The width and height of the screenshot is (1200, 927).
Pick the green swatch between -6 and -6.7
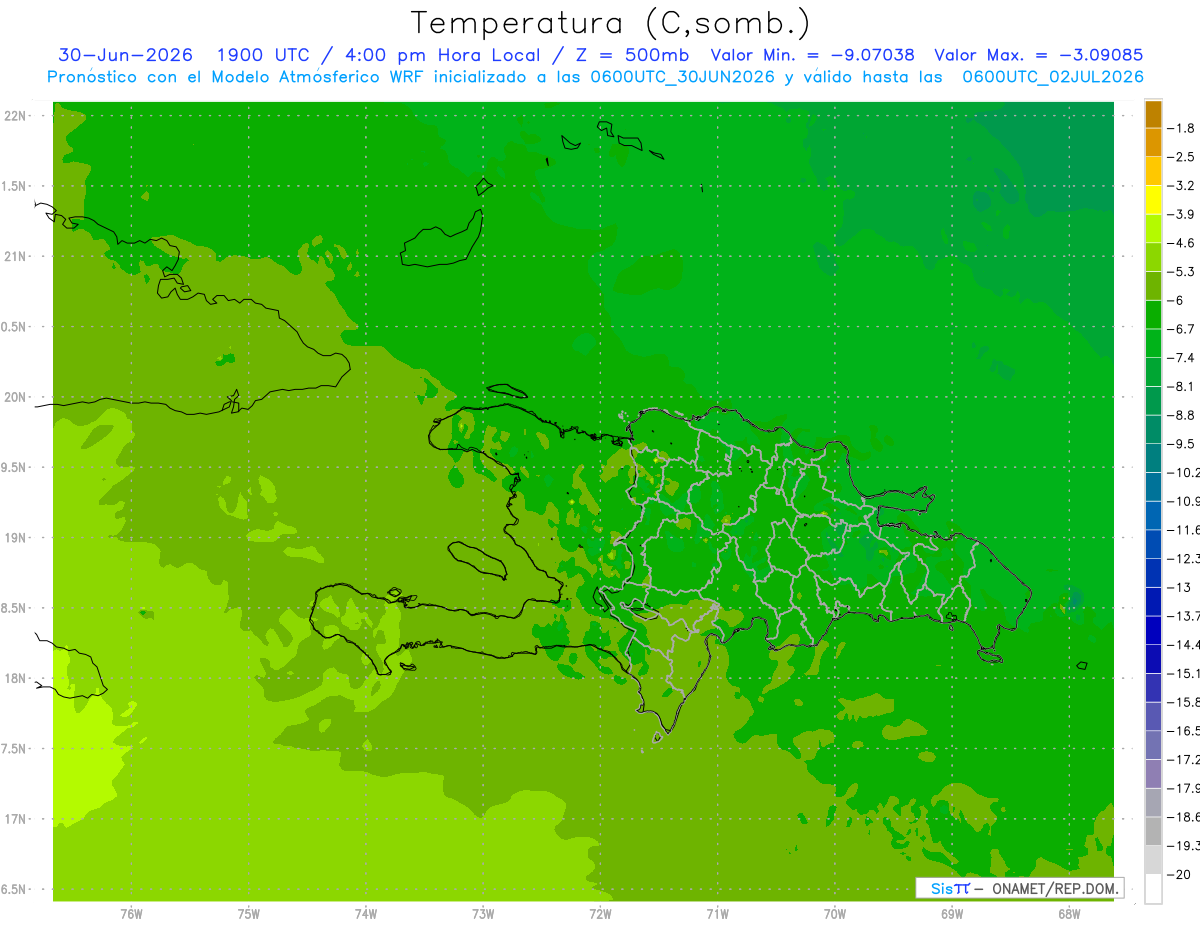coord(1153,315)
